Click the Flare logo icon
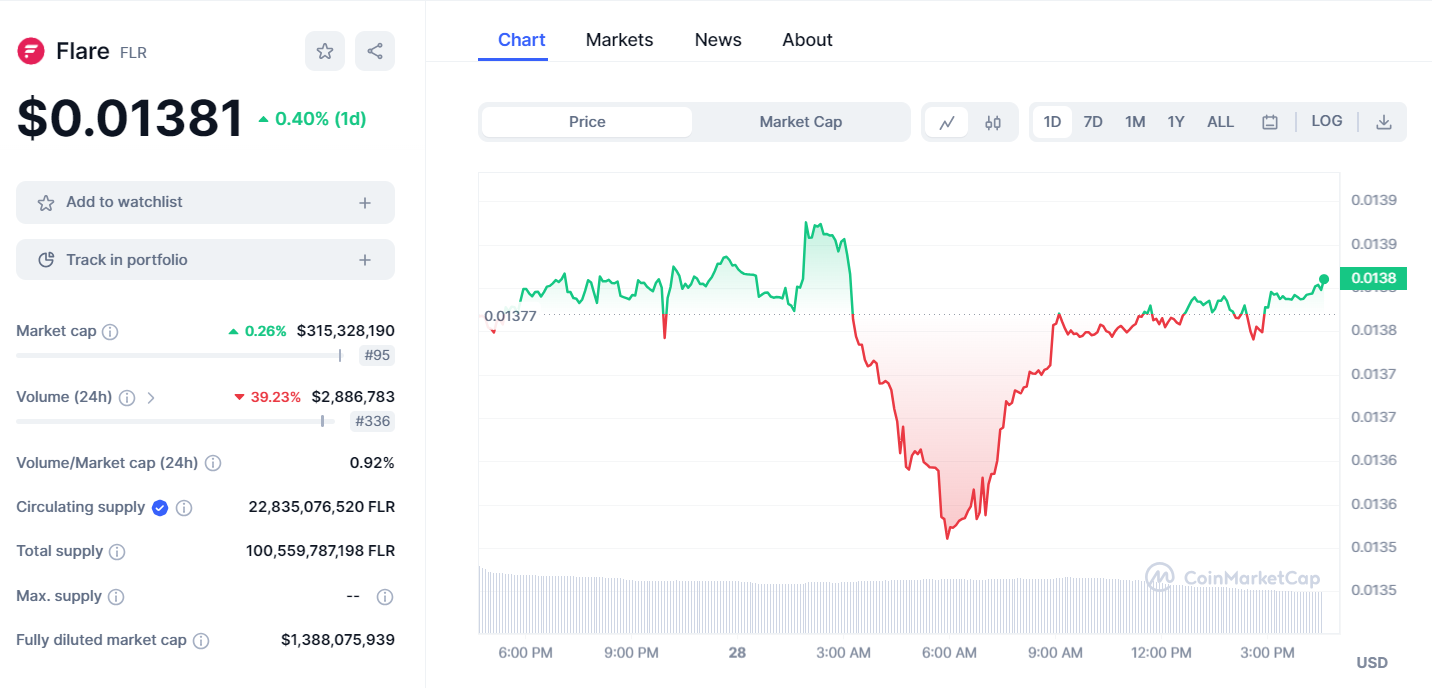1432x688 pixels. point(31,51)
